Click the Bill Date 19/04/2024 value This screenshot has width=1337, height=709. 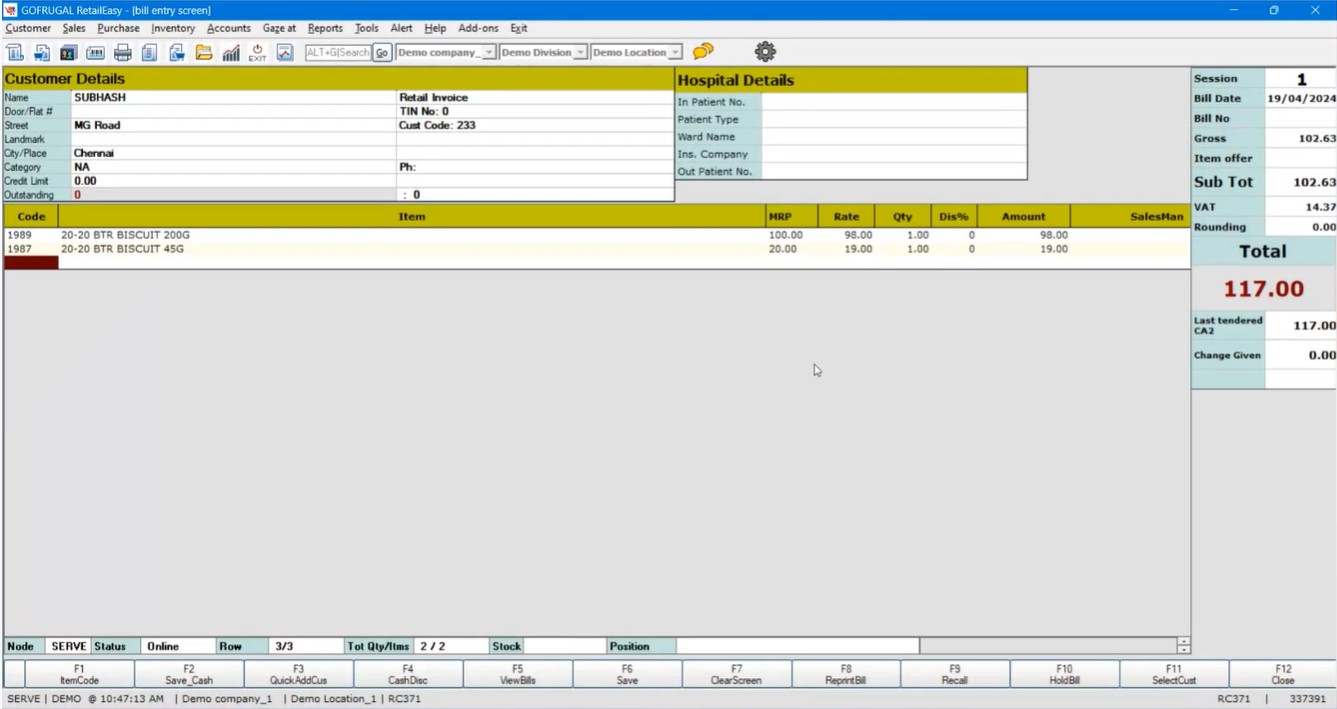click(1301, 98)
